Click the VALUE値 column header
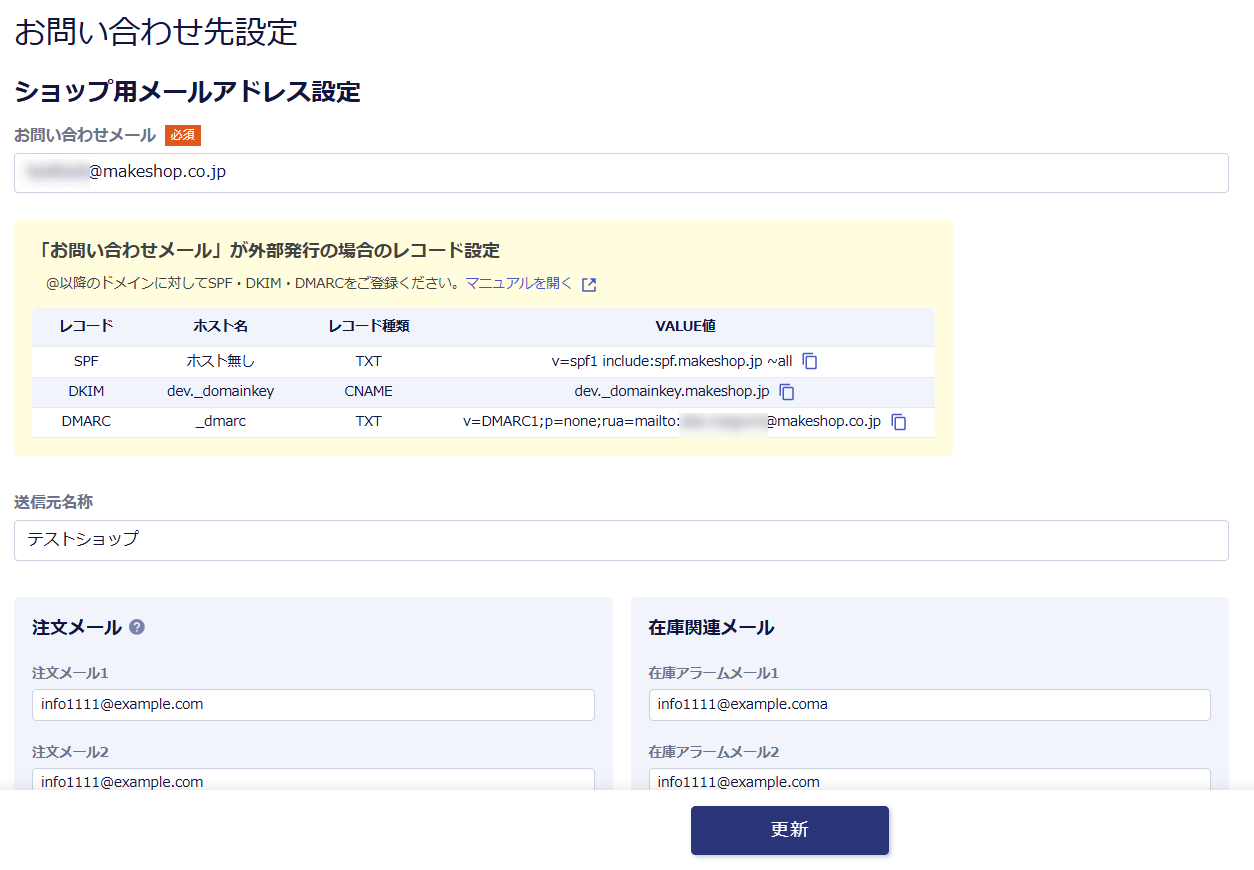The image size is (1254, 870). [685, 326]
